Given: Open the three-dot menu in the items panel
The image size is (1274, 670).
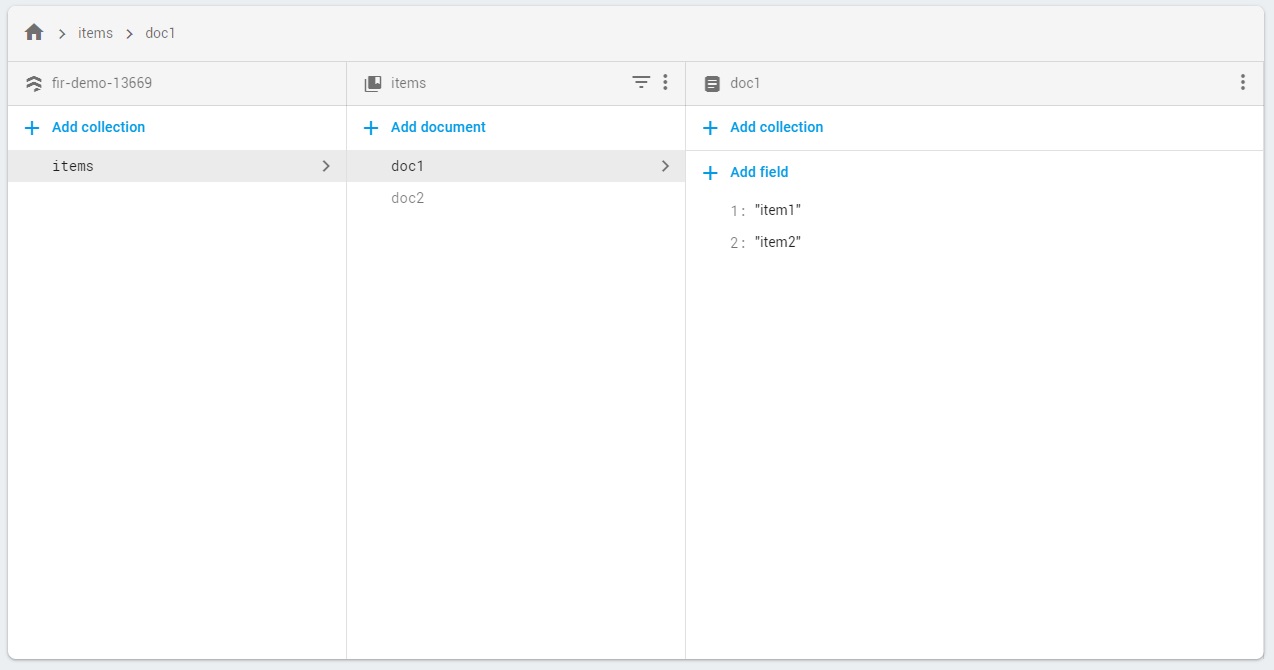Looking at the screenshot, I should [x=665, y=82].
